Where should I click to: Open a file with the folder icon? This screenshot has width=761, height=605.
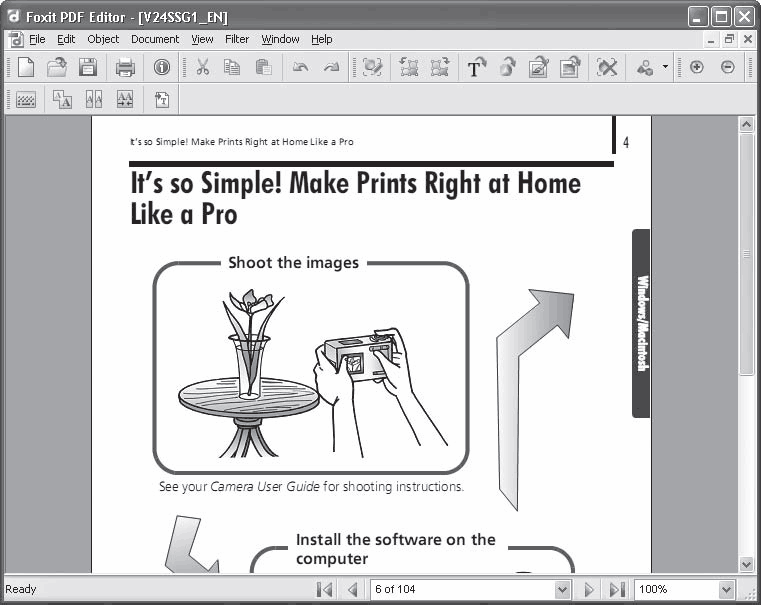(57, 67)
